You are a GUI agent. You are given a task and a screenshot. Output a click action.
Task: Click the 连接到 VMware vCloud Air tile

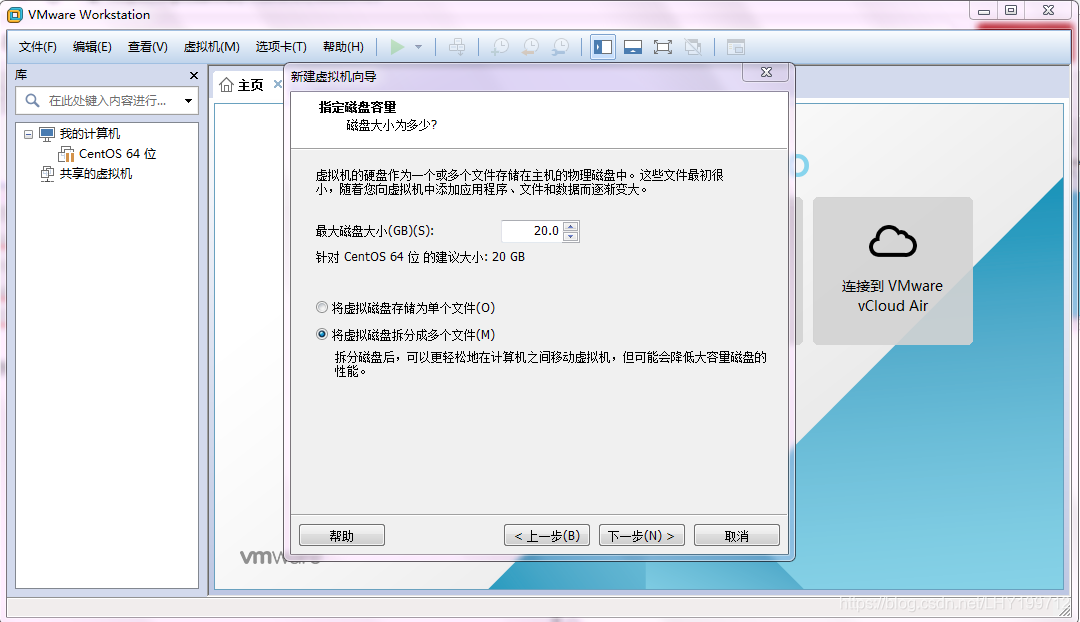click(x=893, y=271)
